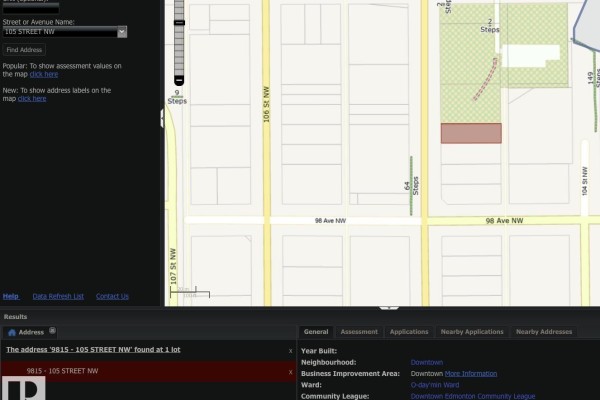
Task: Switch to the Assessment tab
Action: click(x=359, y=332)
